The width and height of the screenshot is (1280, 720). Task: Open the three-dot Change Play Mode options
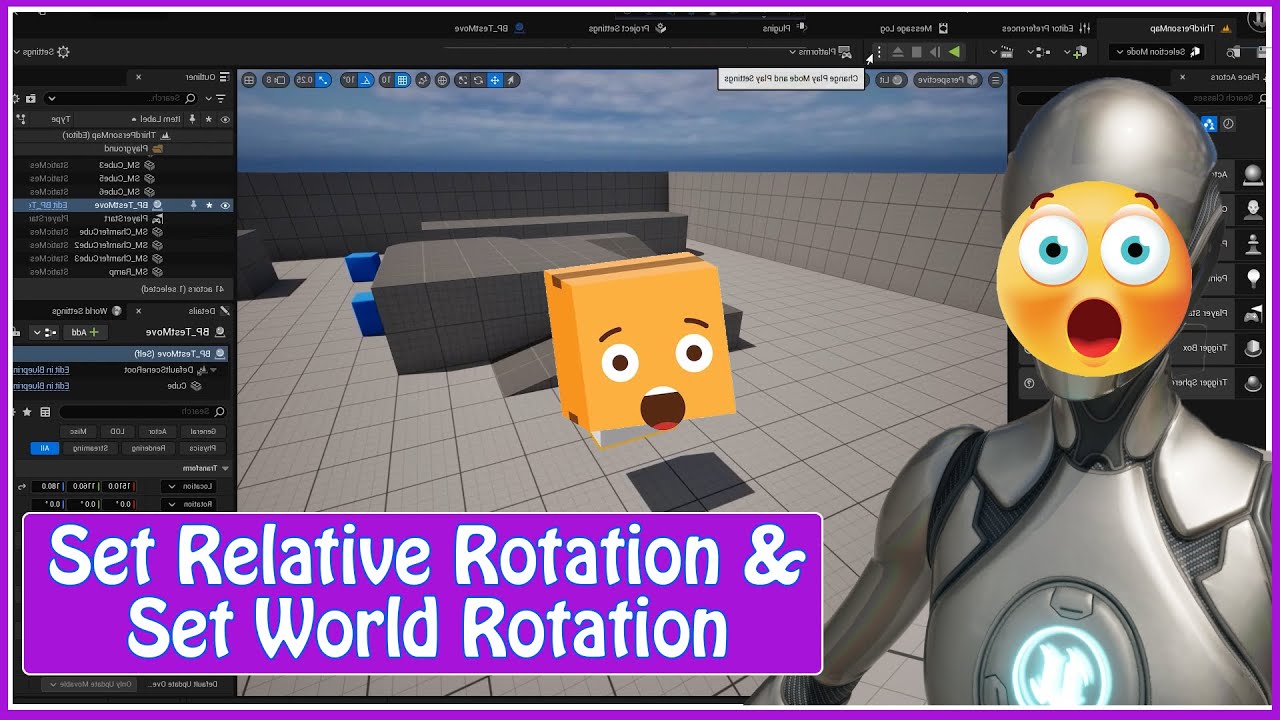pos(879,51)
